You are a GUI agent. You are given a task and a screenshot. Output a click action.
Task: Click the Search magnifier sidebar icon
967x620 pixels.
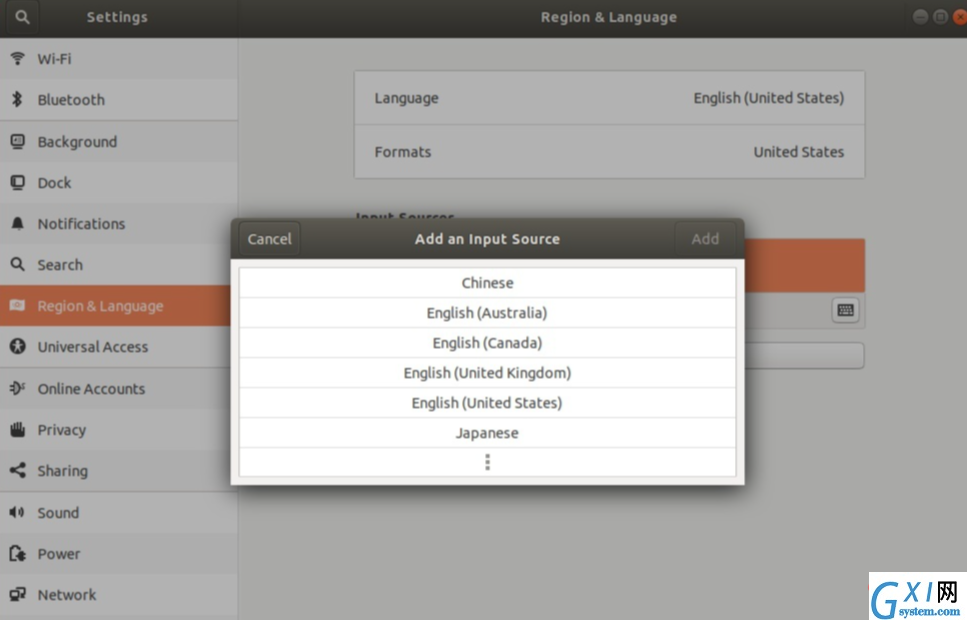[17, 265]
